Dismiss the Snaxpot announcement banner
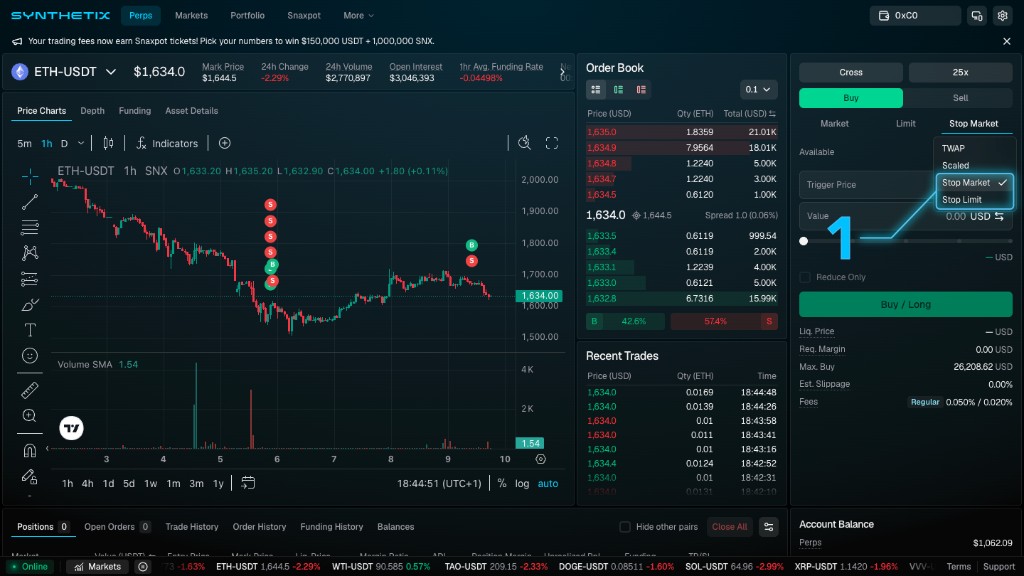The image size is (1024, 576). (x=1006, y=41)
